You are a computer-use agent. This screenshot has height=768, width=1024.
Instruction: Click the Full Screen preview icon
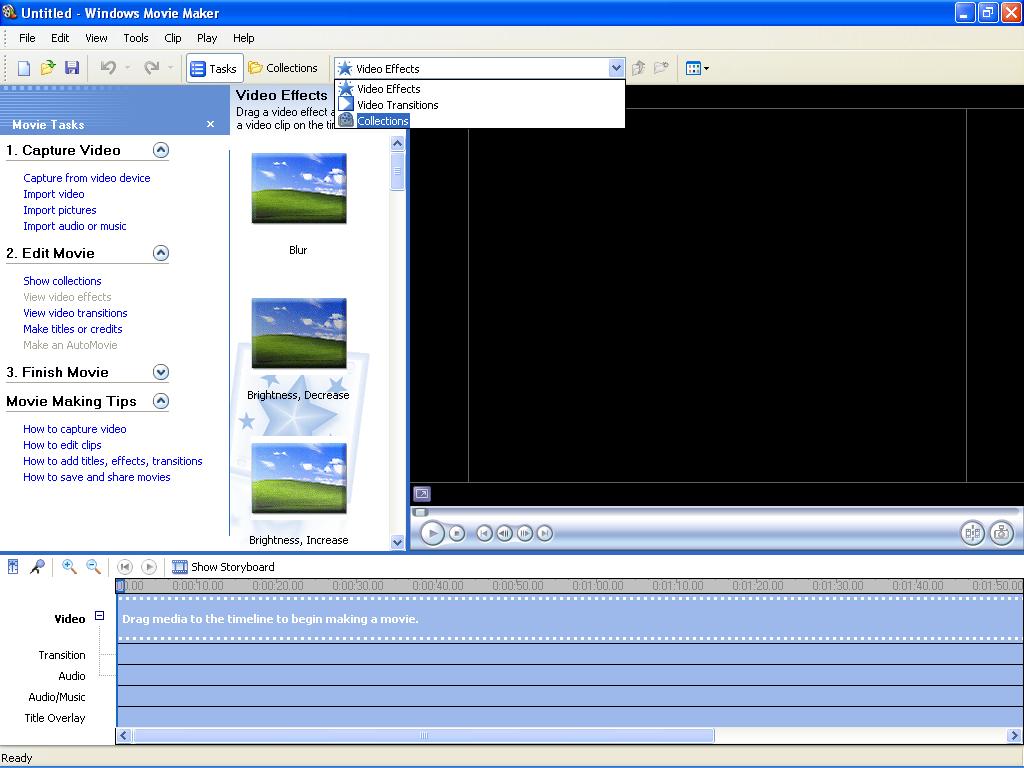pos(422,494)
